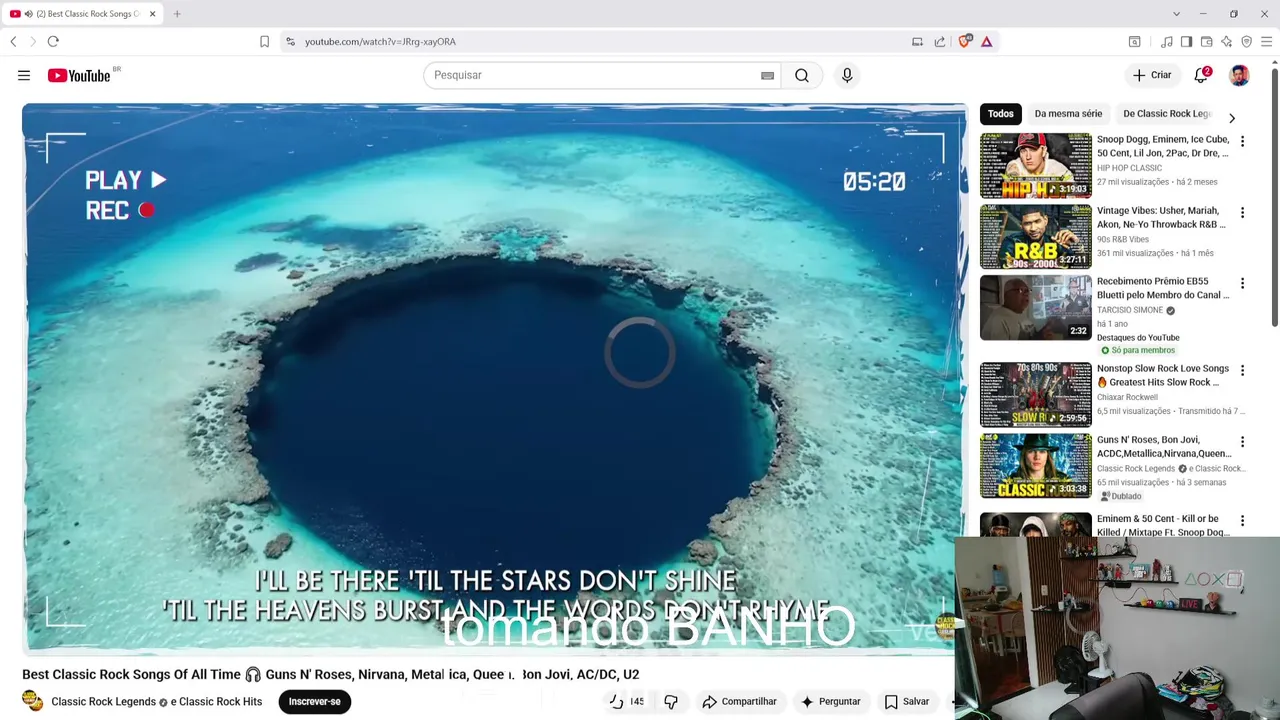Open the Classic Rock Legends channel avatar

(x=33, y=701)
